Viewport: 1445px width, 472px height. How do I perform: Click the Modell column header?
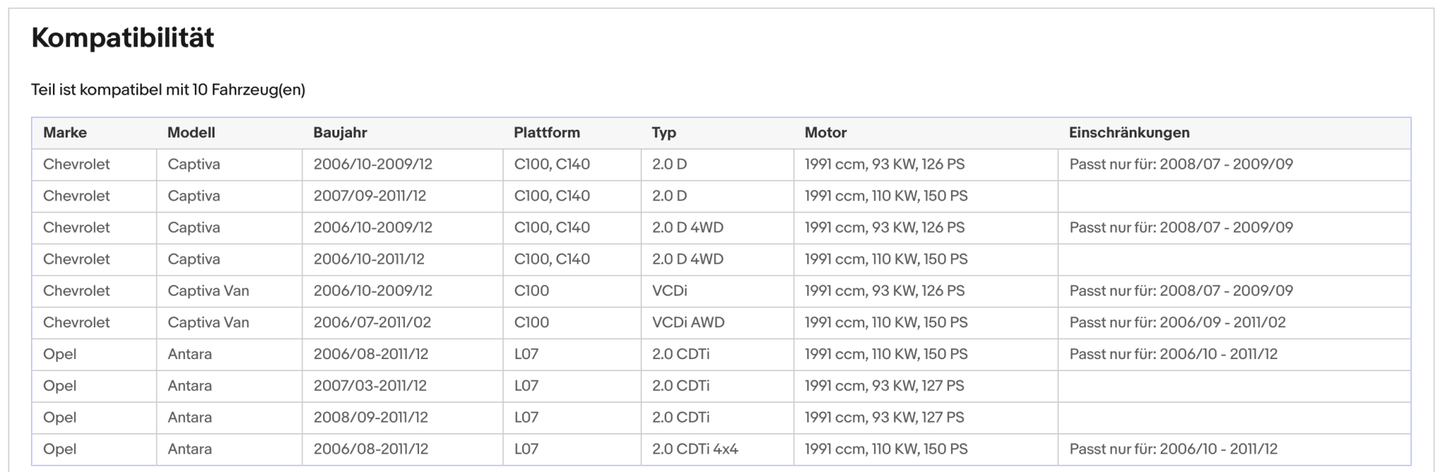[191, 133]
